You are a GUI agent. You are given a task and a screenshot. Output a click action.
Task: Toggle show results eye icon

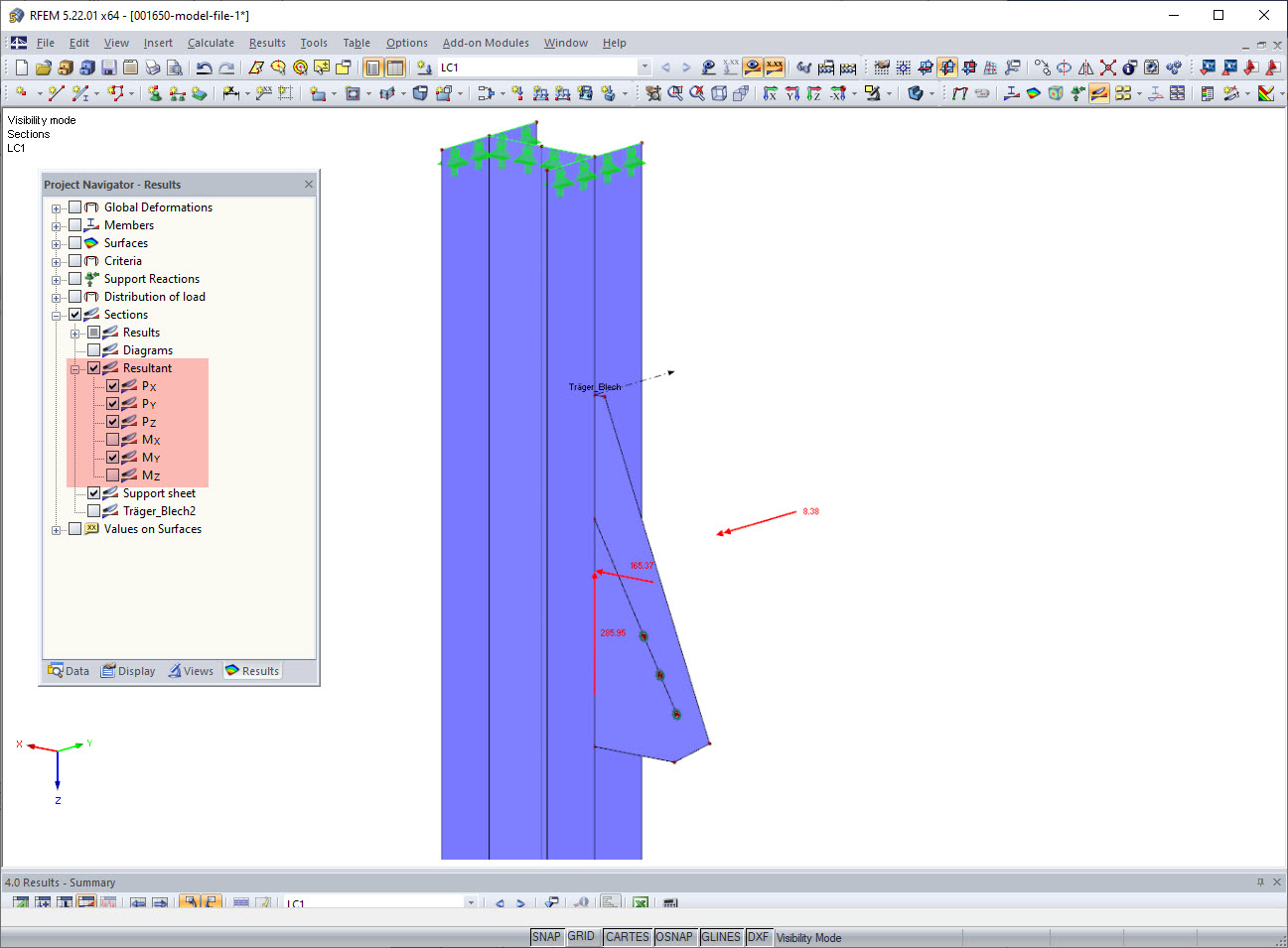753,68
